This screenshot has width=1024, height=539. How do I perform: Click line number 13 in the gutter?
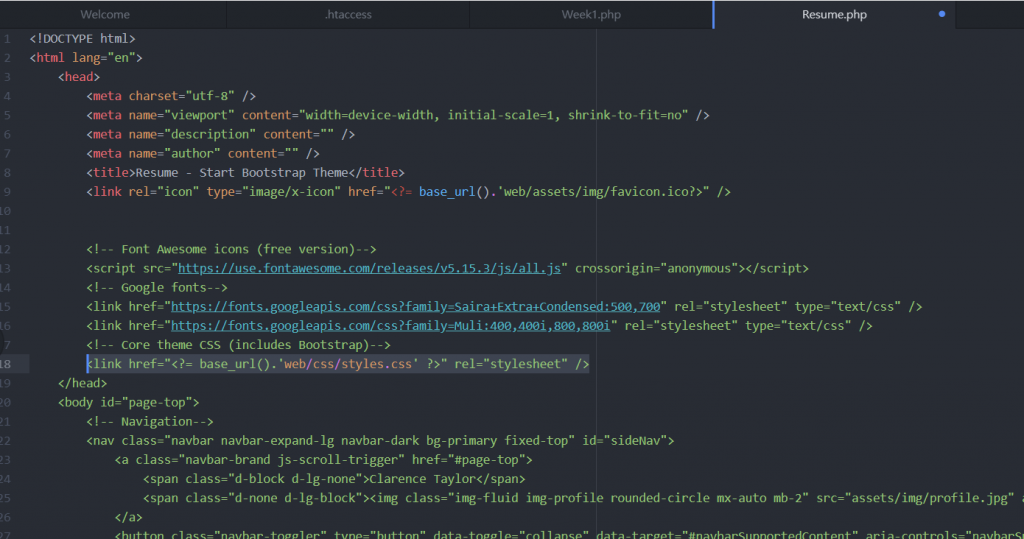click(x=6, y=269)
